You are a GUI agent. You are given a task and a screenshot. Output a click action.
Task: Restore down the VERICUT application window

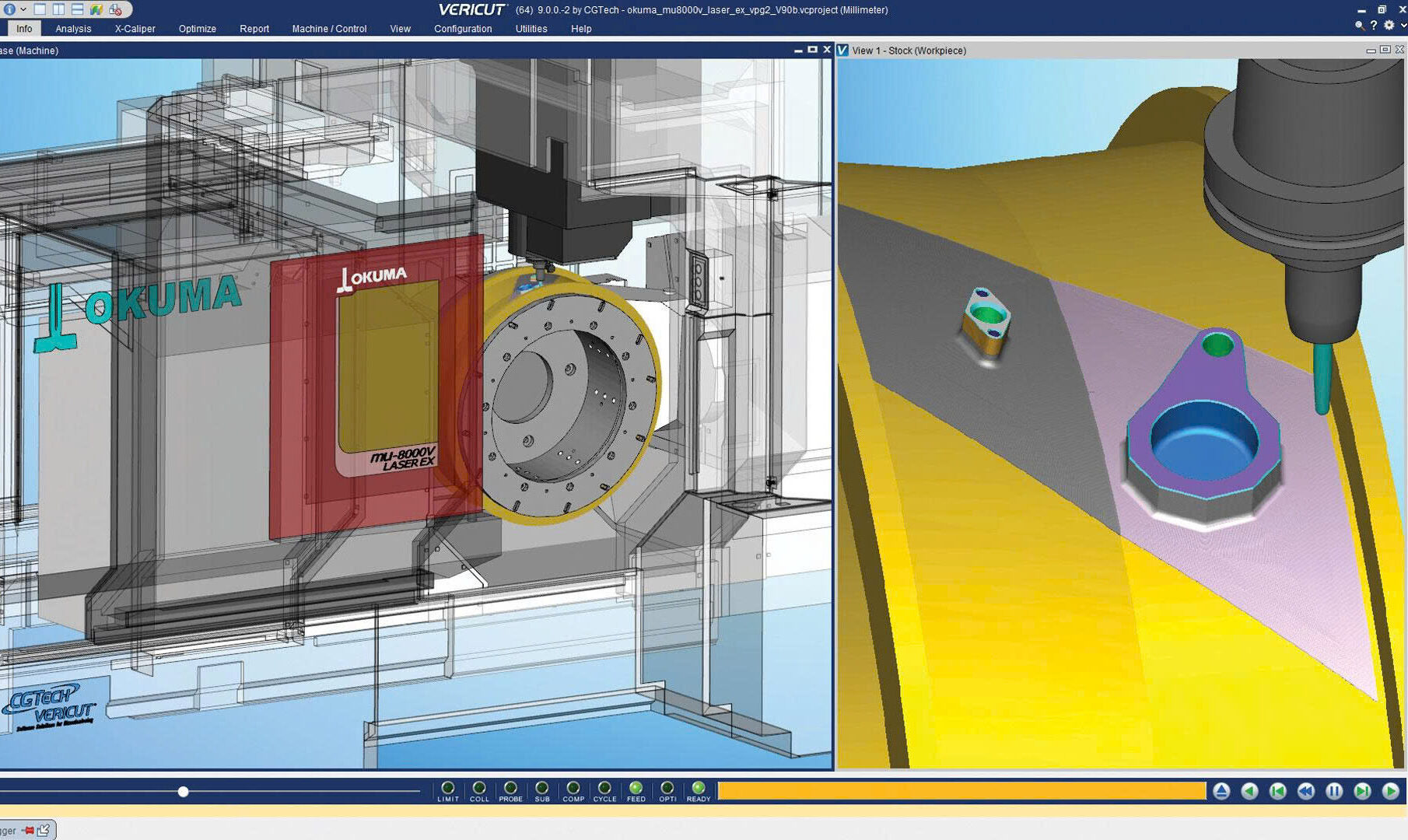[x=1382, y=9]
